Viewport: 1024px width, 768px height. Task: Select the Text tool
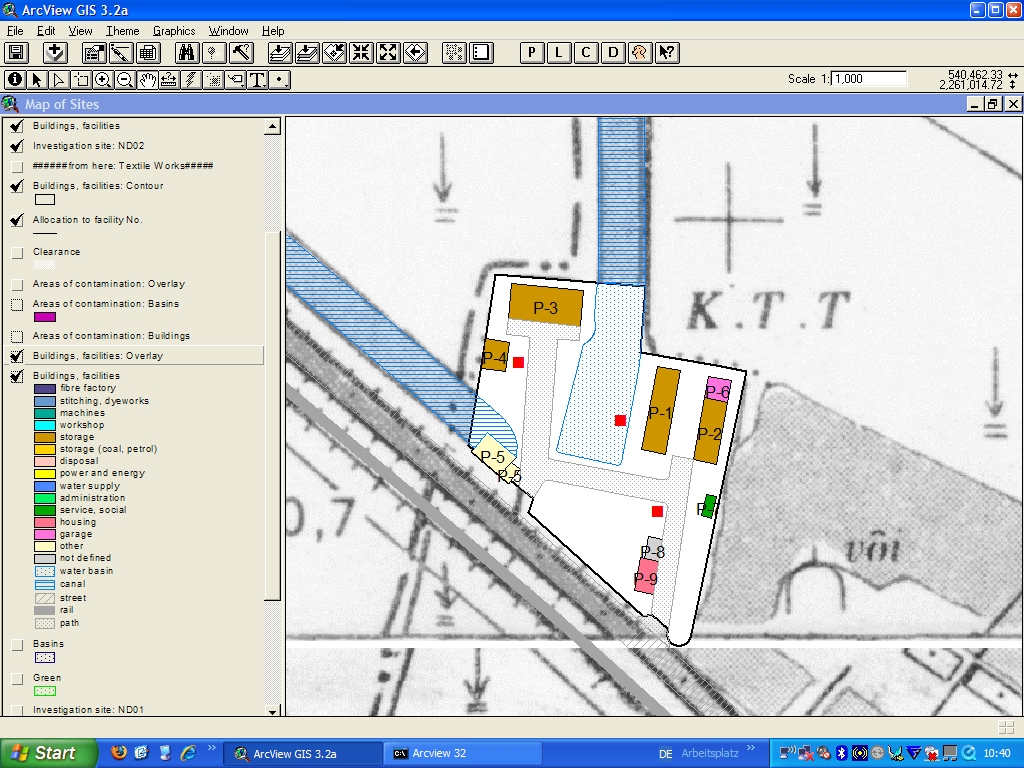click(258, 80)
